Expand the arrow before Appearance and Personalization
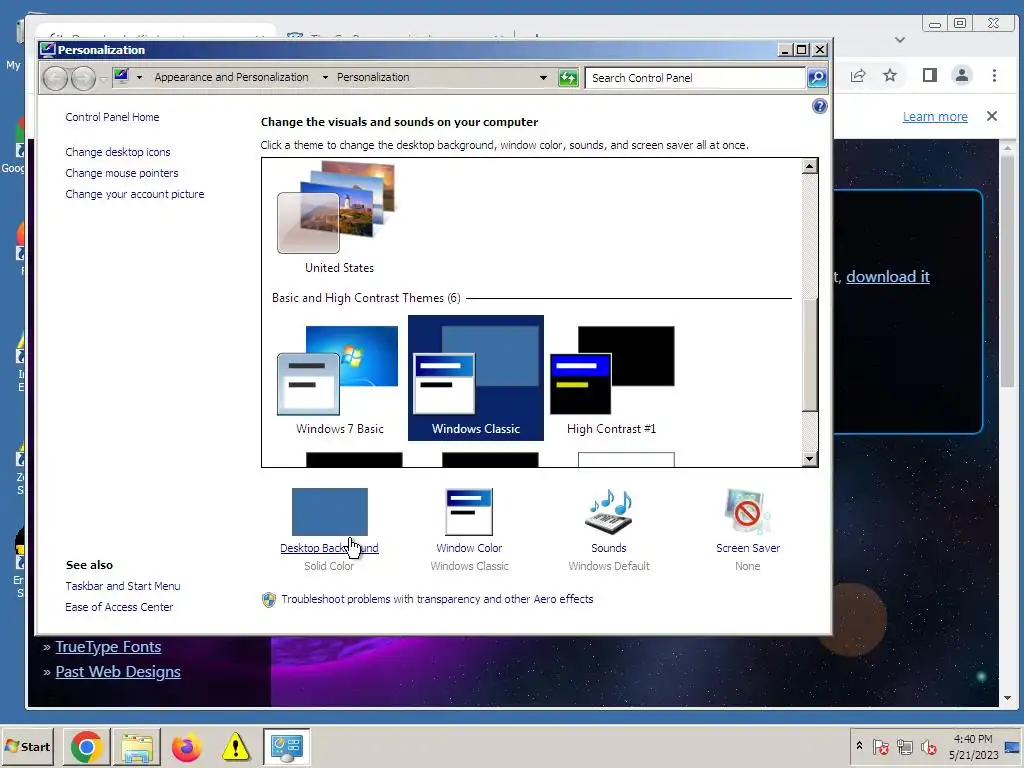Viewport: 1024px width, 768px height. click(139, 77)
